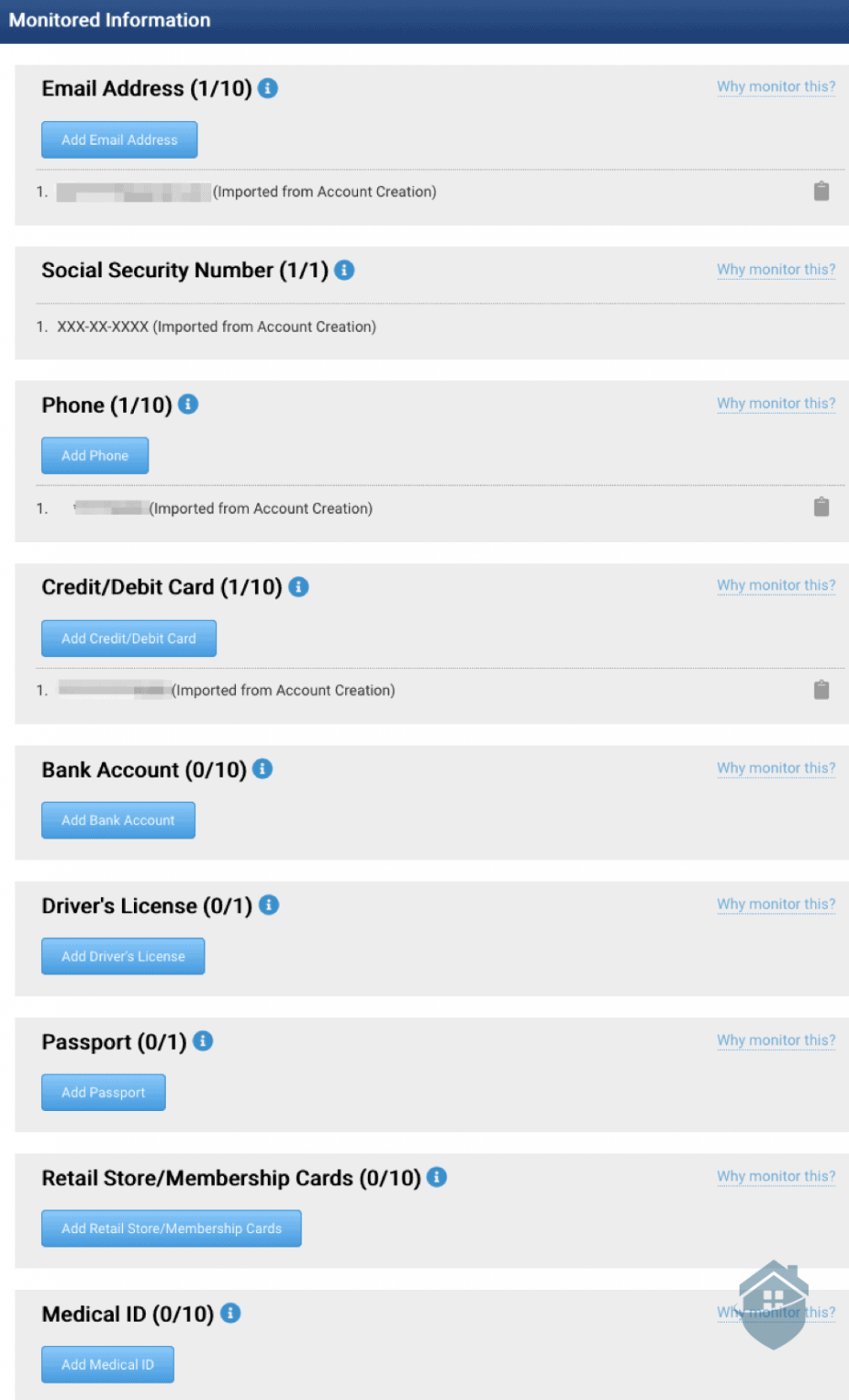Image resolution: width=849 pixels, height=1400 pixels.
Task: Open the Email Address info tooltip icon
Action: 269,88
